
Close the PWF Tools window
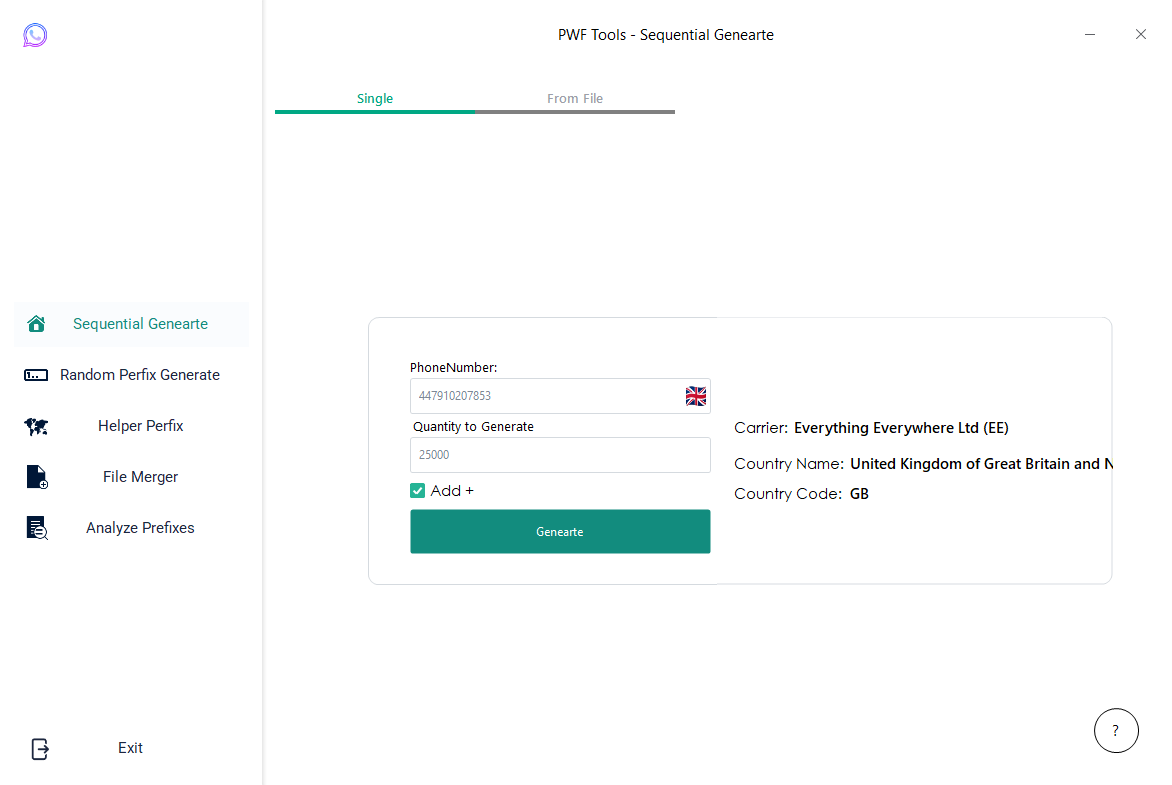pos(1141,34)
